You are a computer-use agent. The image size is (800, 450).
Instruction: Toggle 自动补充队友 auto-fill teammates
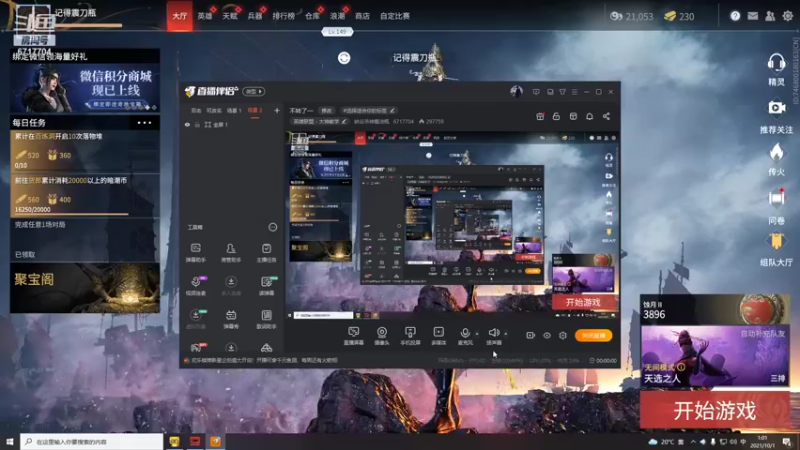[763, 333]
